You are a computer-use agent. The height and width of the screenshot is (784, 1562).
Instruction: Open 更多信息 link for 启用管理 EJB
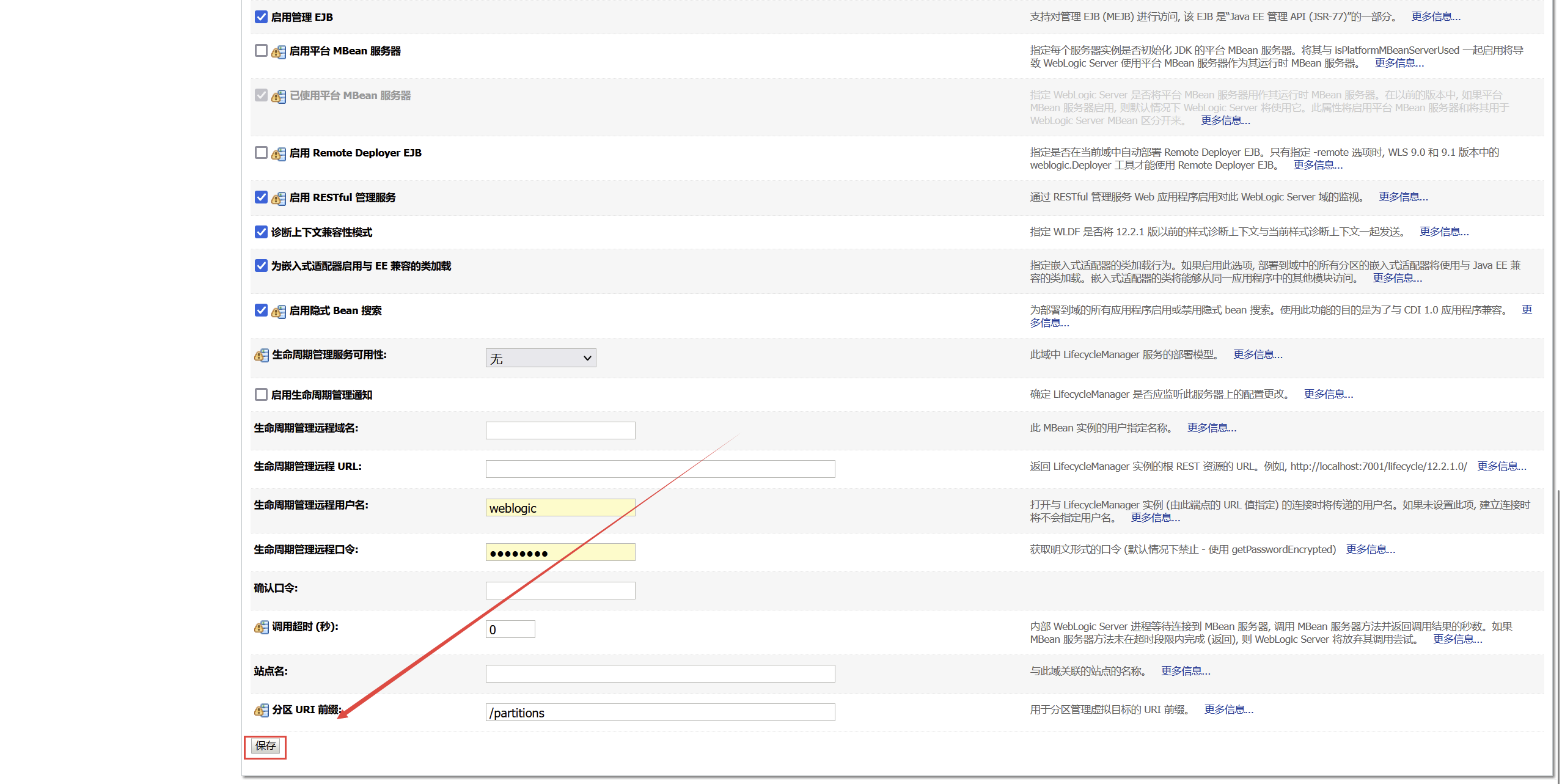[x=1436, y=16]
